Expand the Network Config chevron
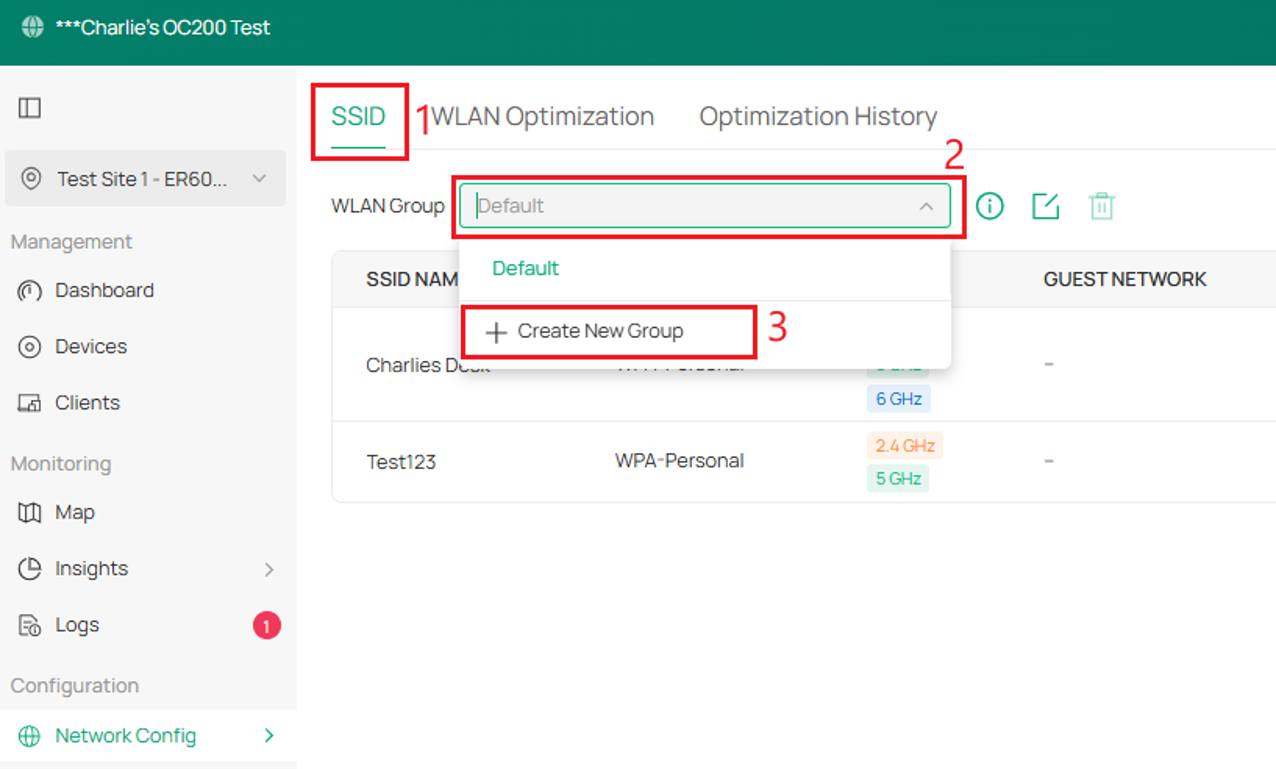Image resolution: width=1276 pixels, height=769 pixels. (x=269, y=735)
